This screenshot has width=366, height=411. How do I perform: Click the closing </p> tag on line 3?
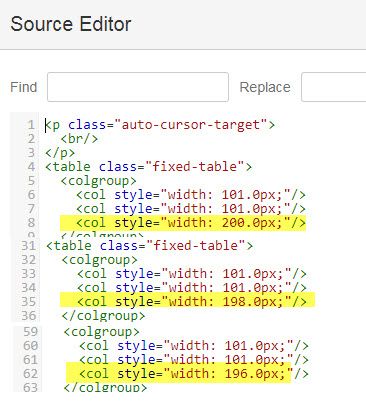(60, 153)
